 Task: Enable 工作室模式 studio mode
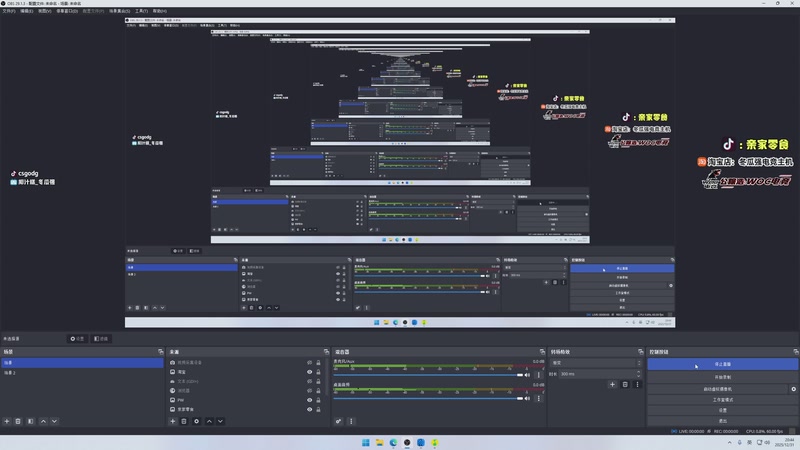pyautogui.click(x=722, y=399)
